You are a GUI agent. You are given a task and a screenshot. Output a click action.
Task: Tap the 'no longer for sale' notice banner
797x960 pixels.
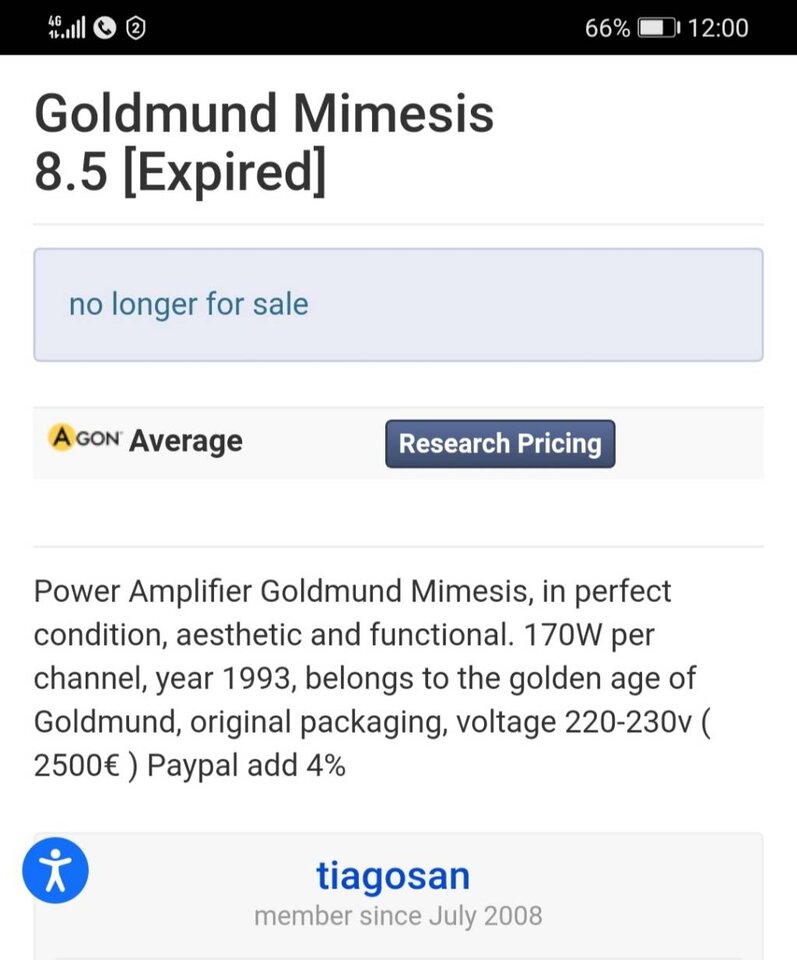pyautogui.click(x=398, y=305)
